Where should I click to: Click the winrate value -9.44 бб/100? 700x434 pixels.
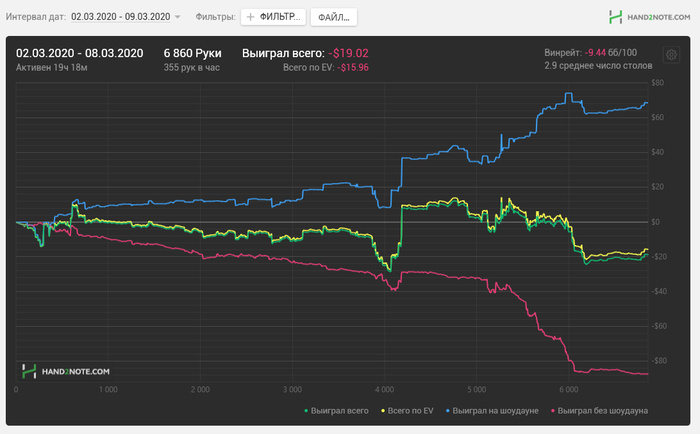pos(611,53)
